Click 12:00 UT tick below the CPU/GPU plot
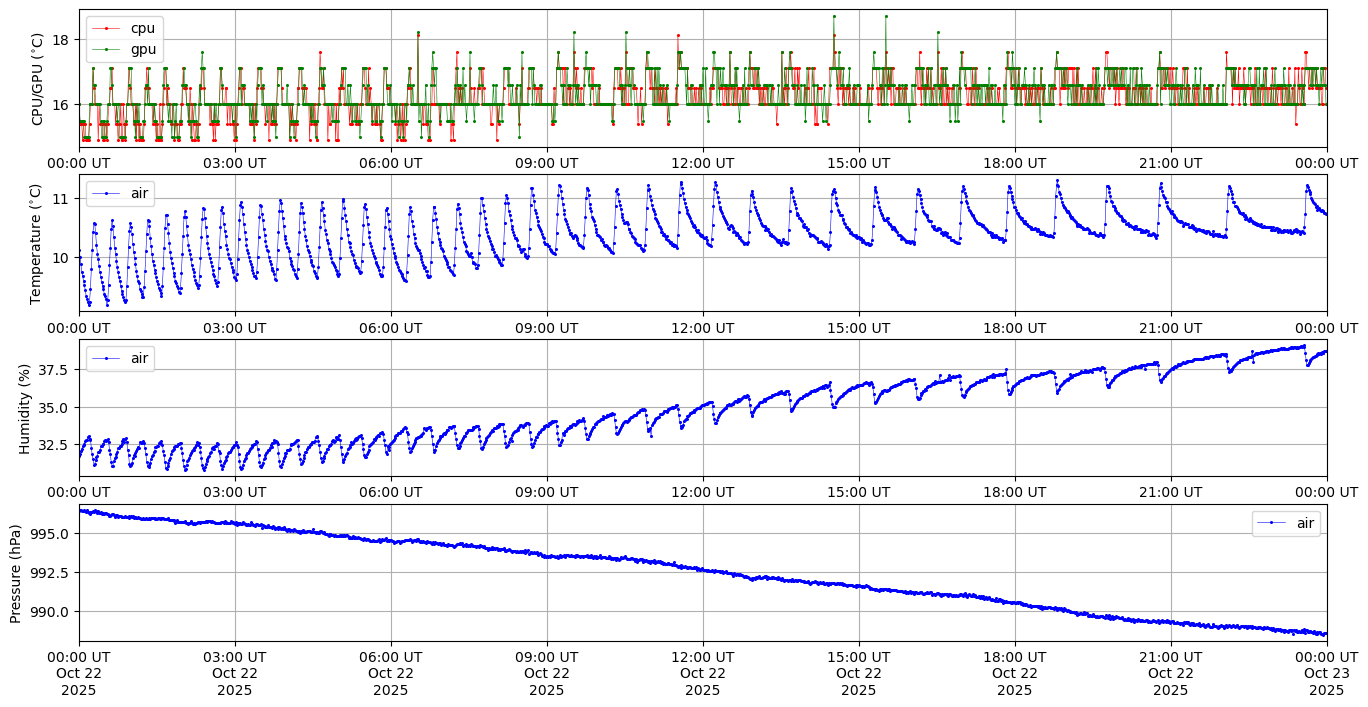 (x=703, y=163)
